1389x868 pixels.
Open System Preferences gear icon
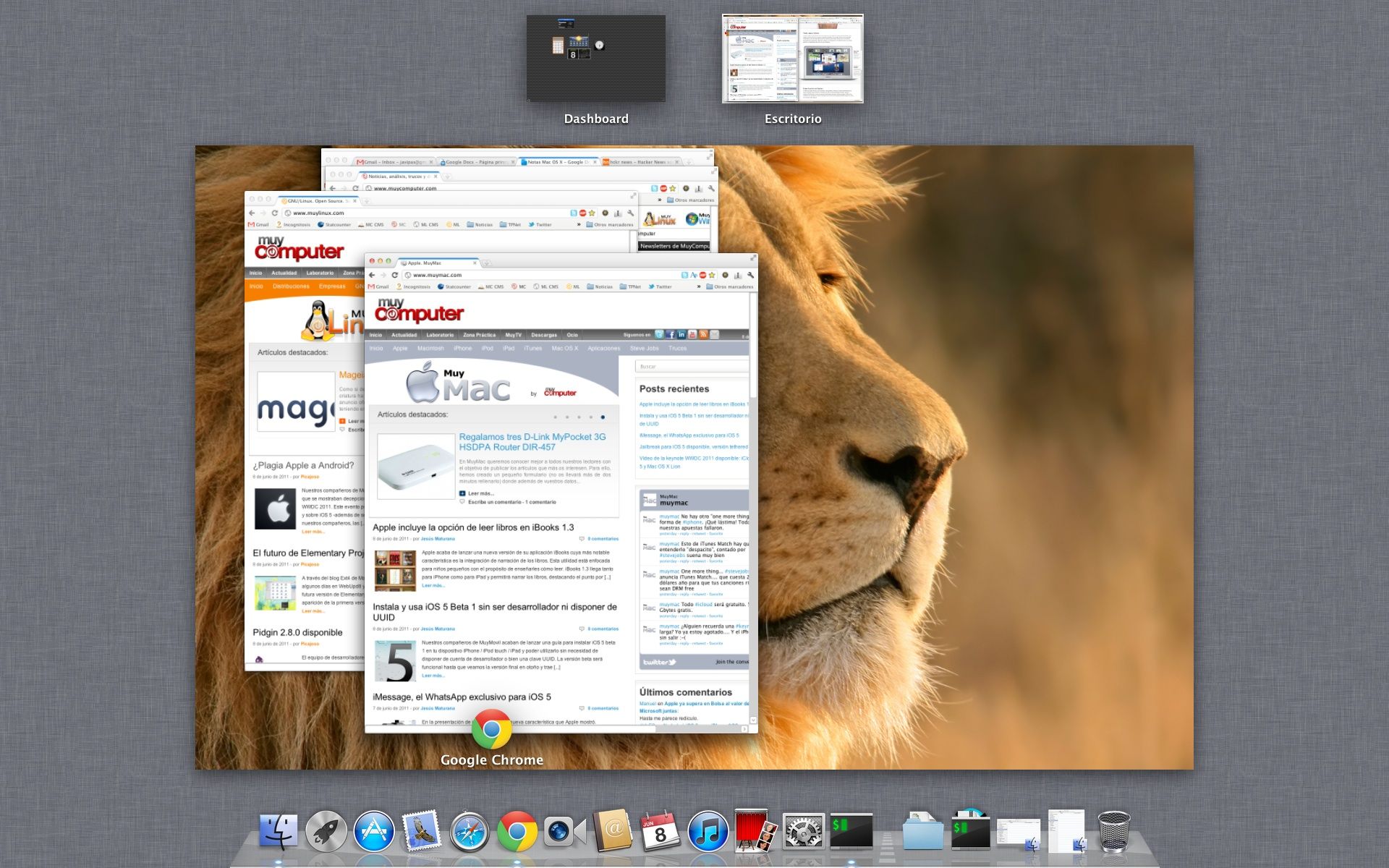coord(803,832)
